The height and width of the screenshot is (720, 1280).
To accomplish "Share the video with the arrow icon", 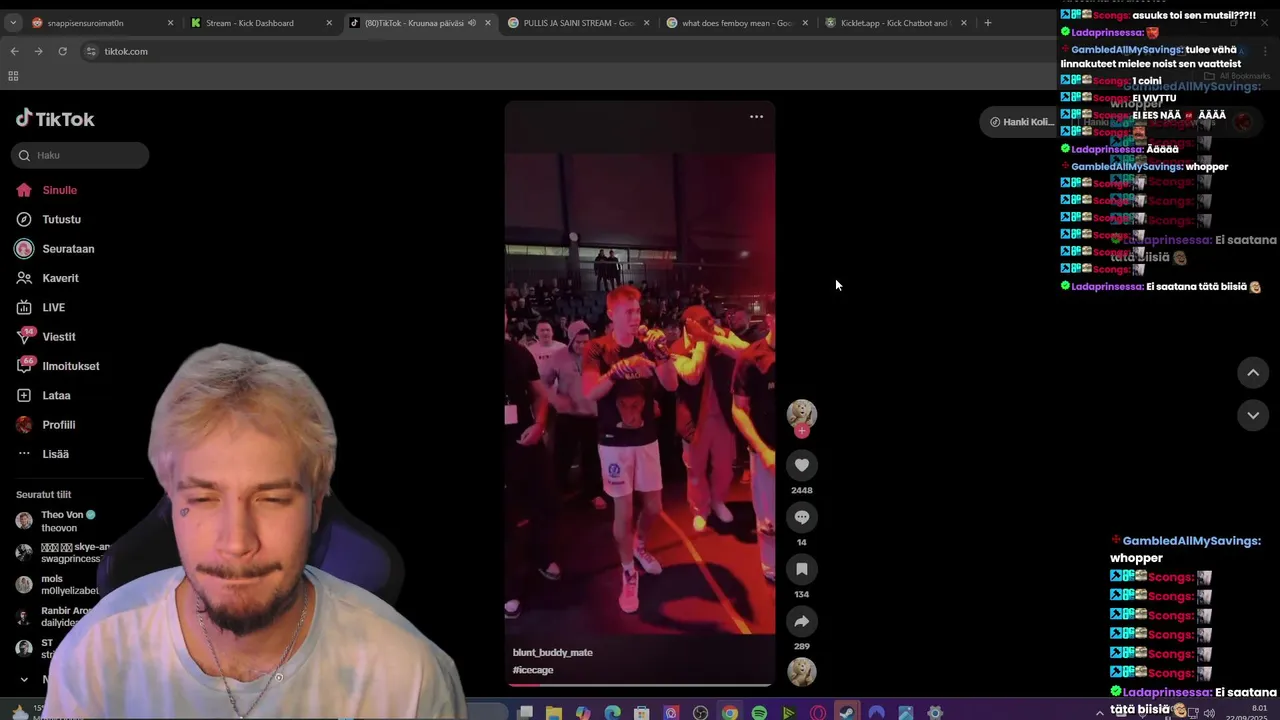I will pos(801,621).
